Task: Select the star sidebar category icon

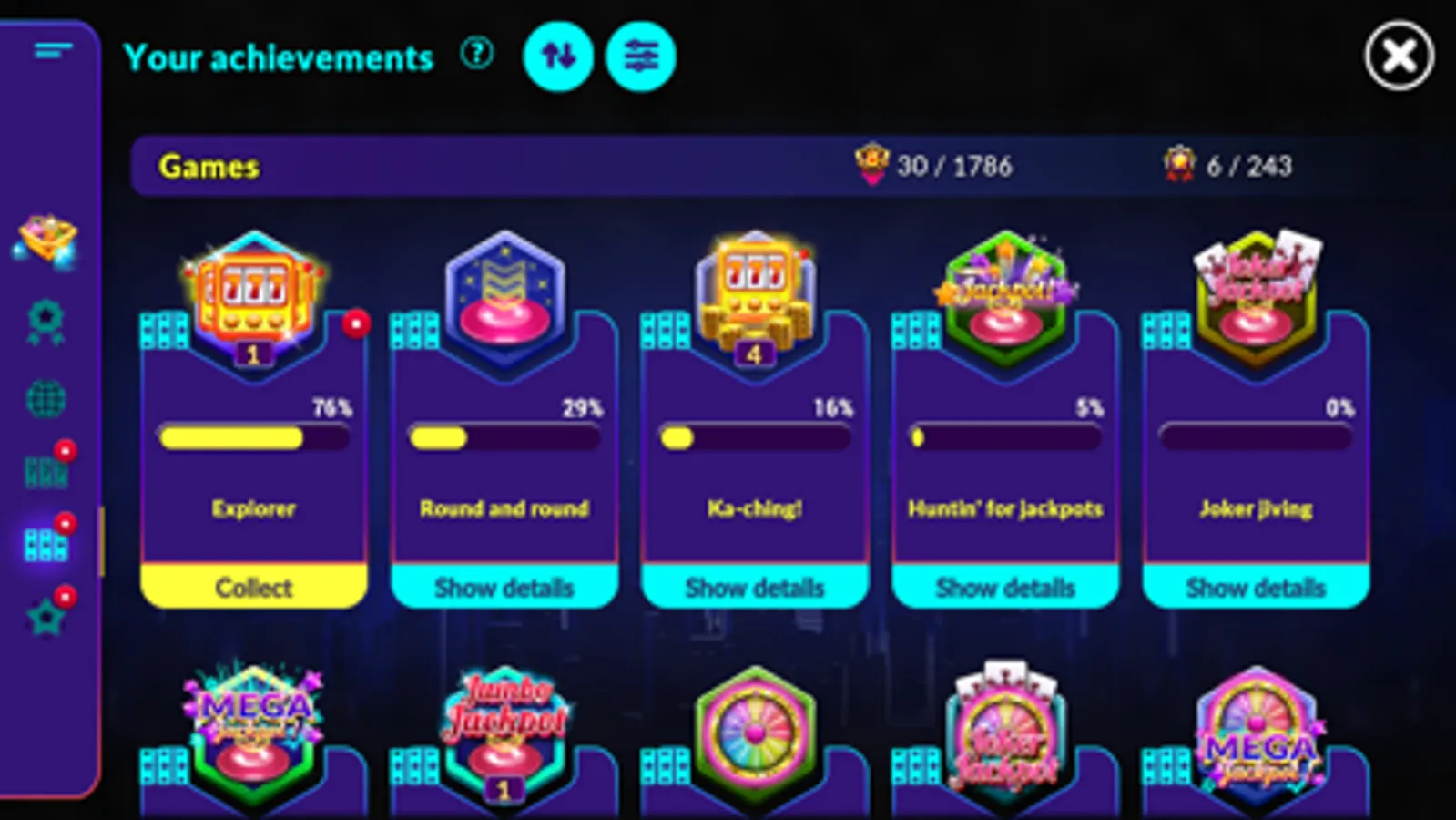Action: [46, 618]
